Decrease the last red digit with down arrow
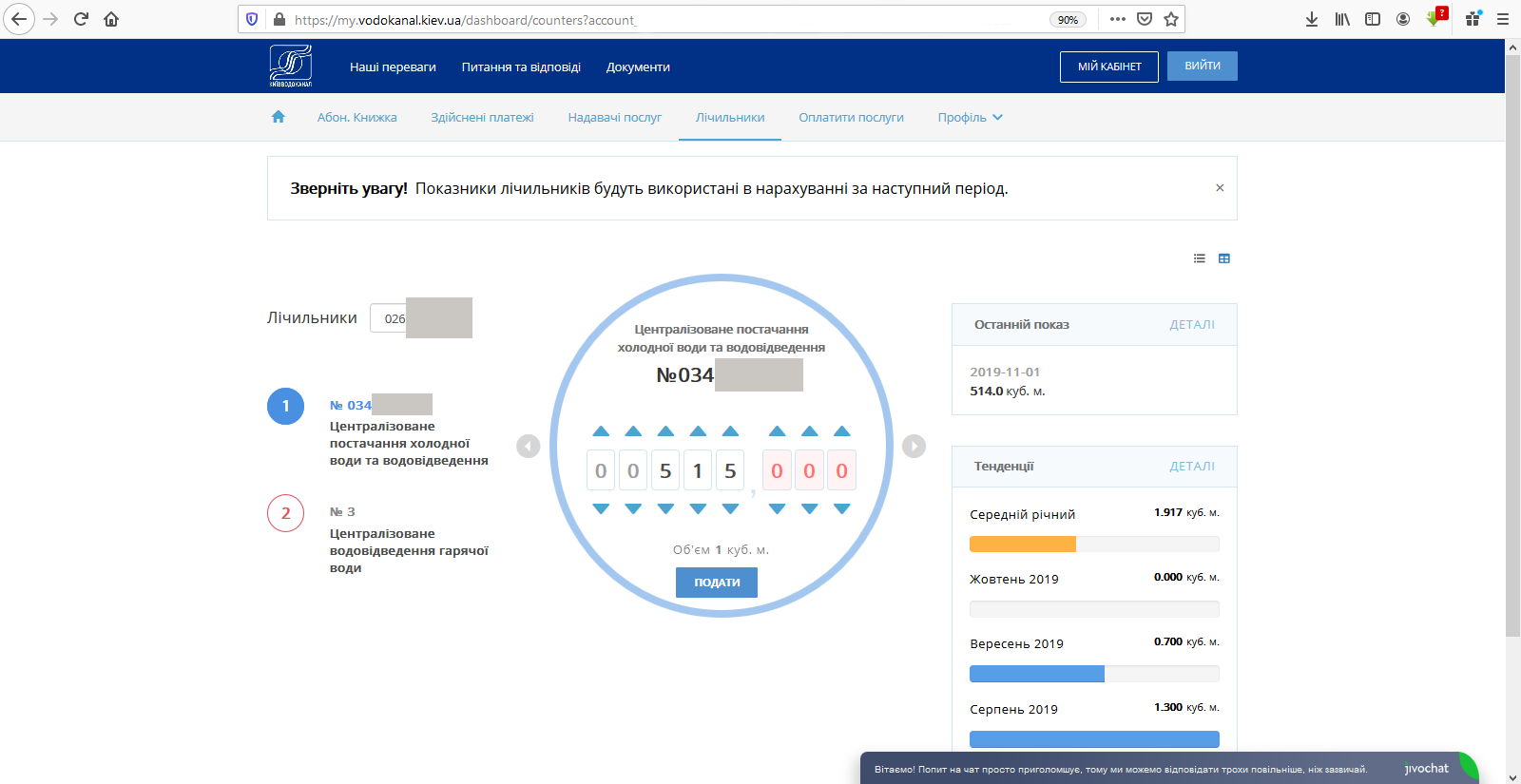Image resolution: width=1521 pixels, height=784 pixels. click(841, 509)
